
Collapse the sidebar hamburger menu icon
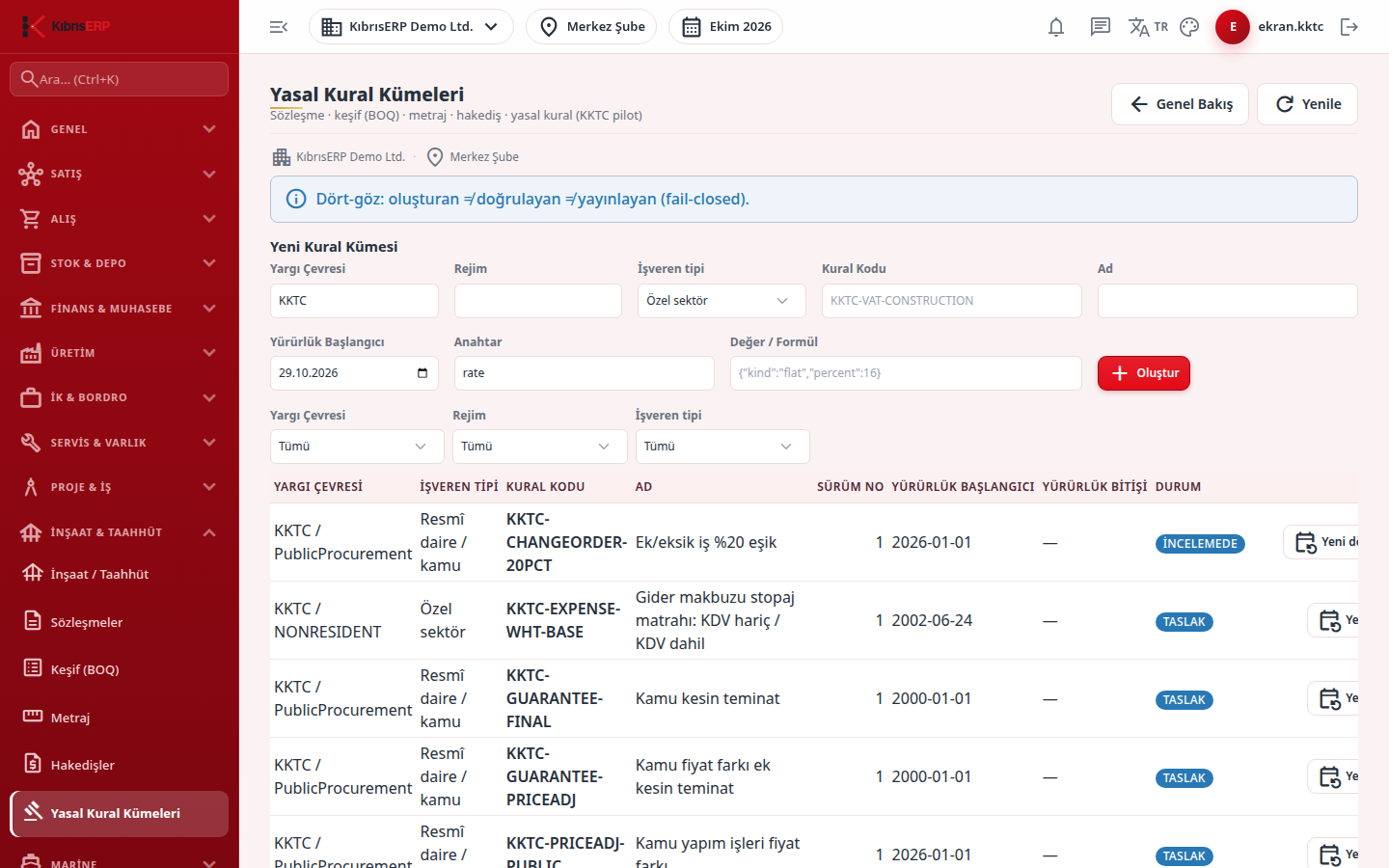(279, 27)
